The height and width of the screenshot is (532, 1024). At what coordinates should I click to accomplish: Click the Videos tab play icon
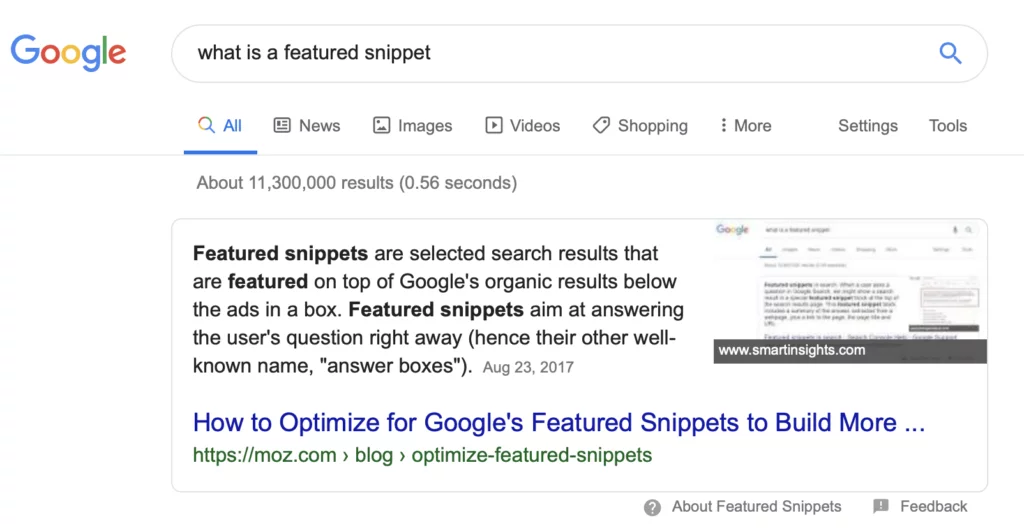[493, 126]
